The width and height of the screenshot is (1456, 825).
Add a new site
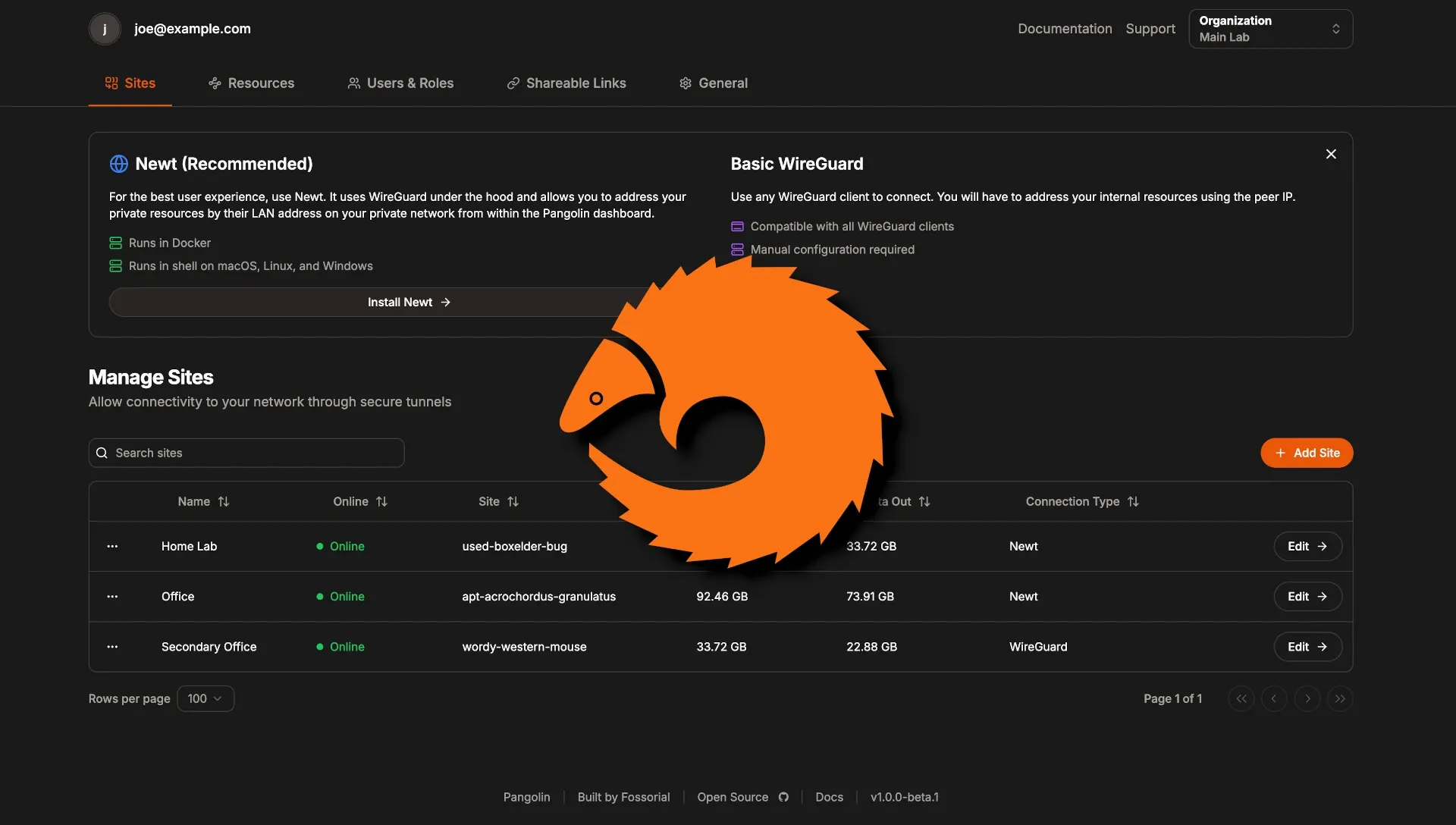click(1306, 453)
